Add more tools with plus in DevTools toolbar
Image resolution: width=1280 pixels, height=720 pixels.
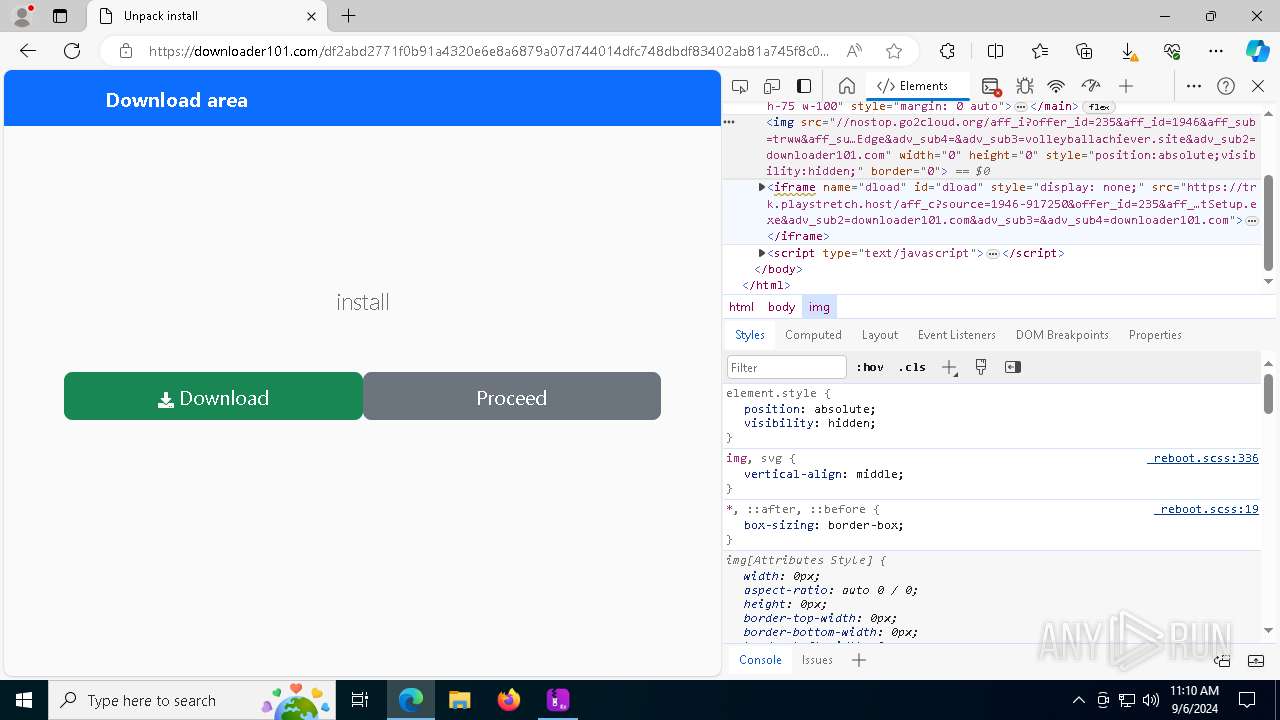pos(1126,86)
